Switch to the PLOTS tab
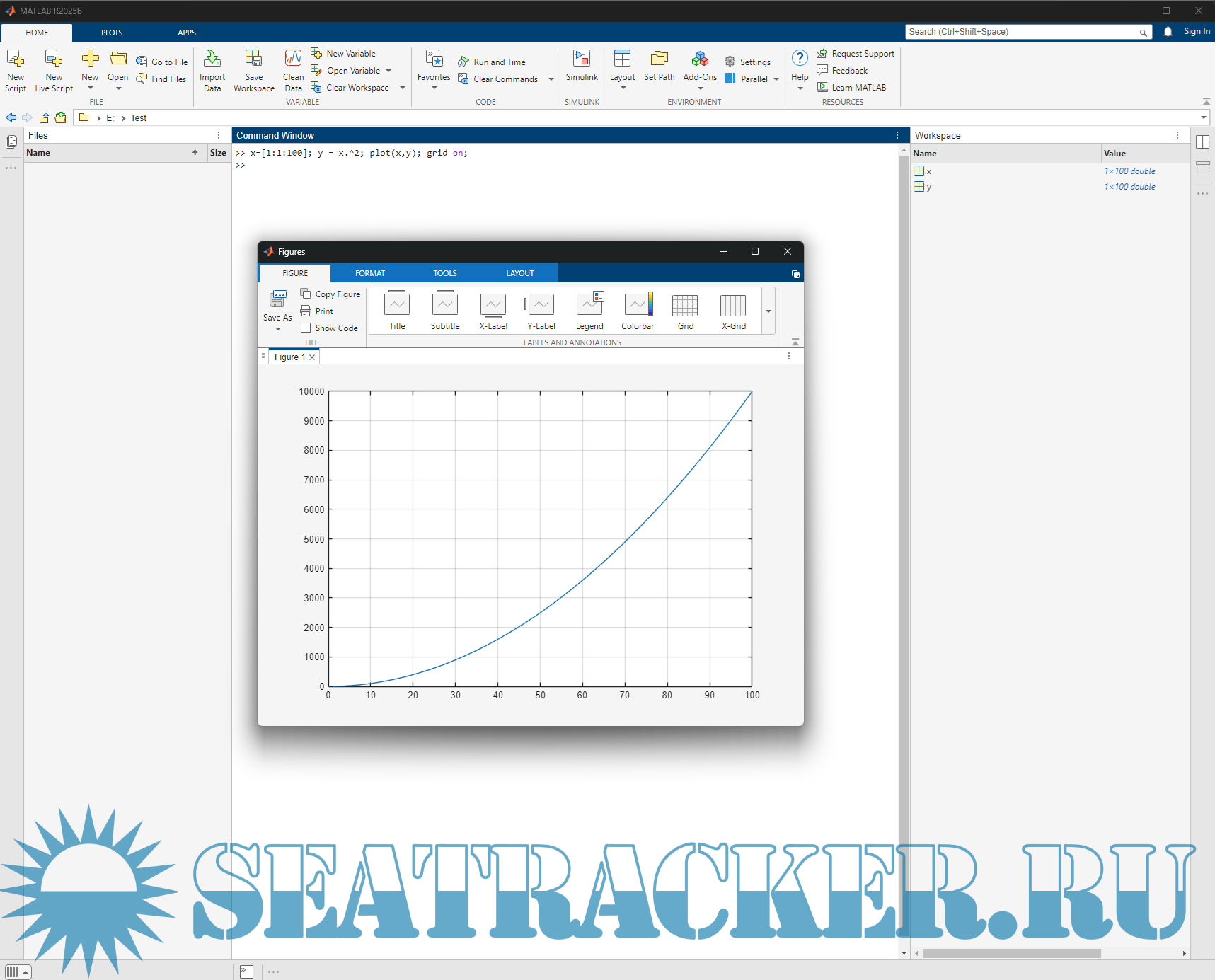This screenshot has height=980, width=1215. (112, 33)
